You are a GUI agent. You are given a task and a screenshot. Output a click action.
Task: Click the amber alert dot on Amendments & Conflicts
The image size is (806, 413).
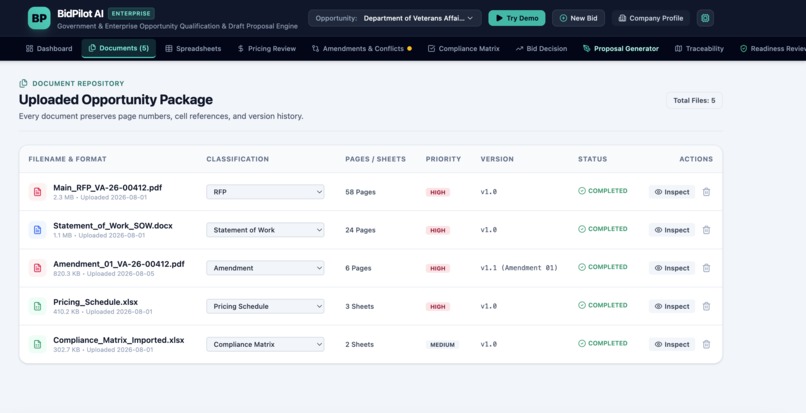409,48
